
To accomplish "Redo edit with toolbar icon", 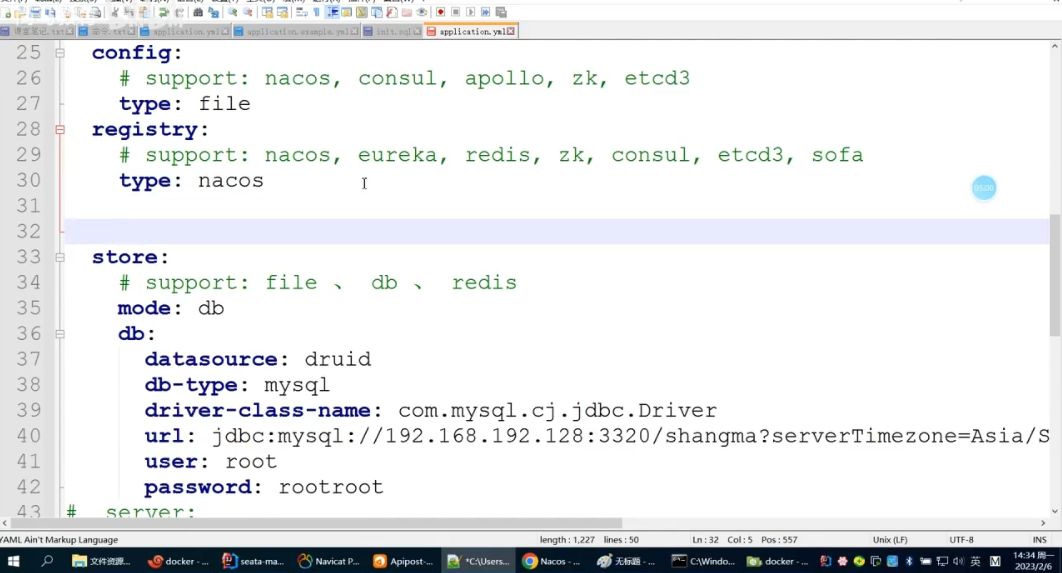I will click(x=179, y=12).
